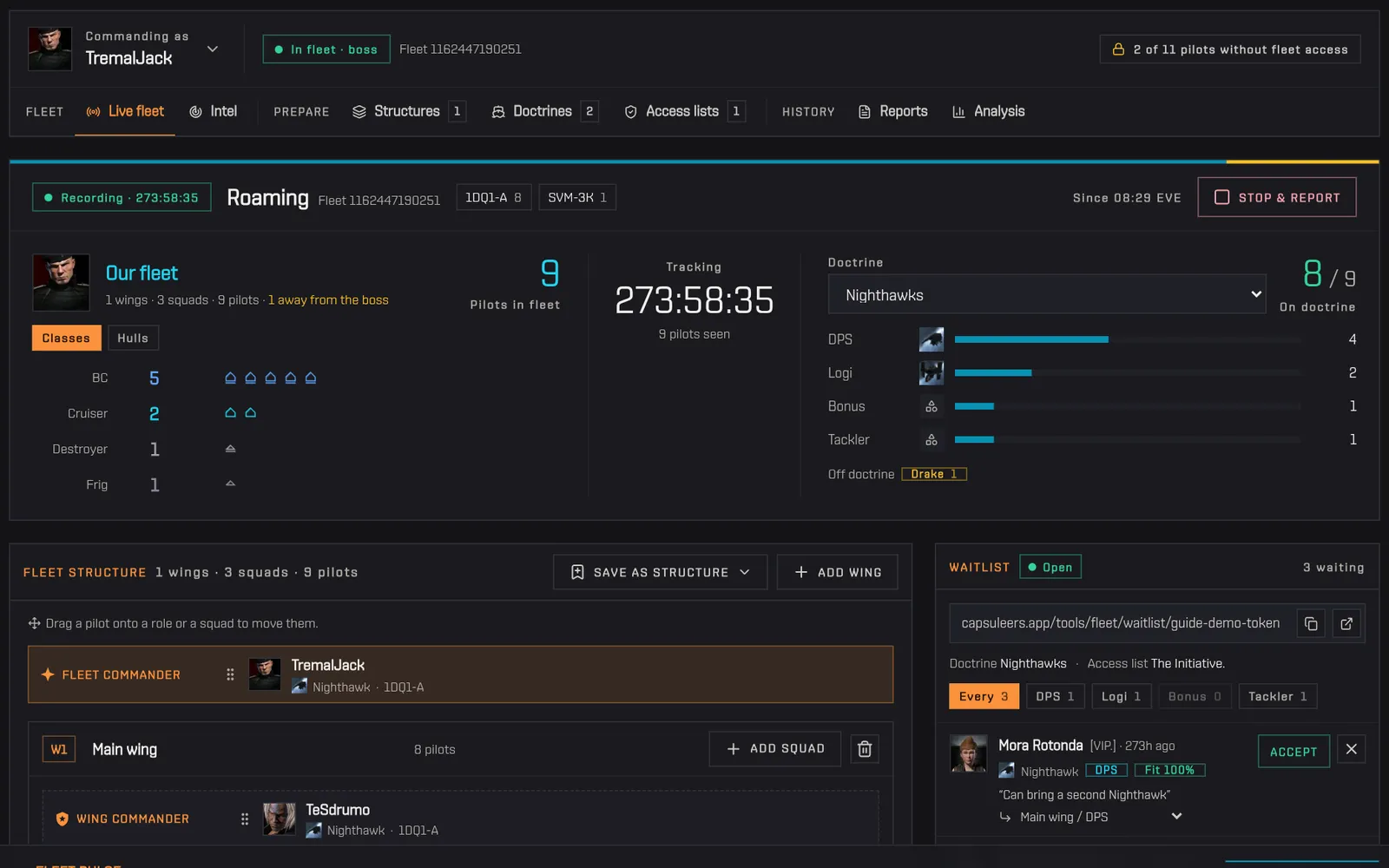Filter waitlist by Every role
1389x868 pixels.
pos(984,696)
